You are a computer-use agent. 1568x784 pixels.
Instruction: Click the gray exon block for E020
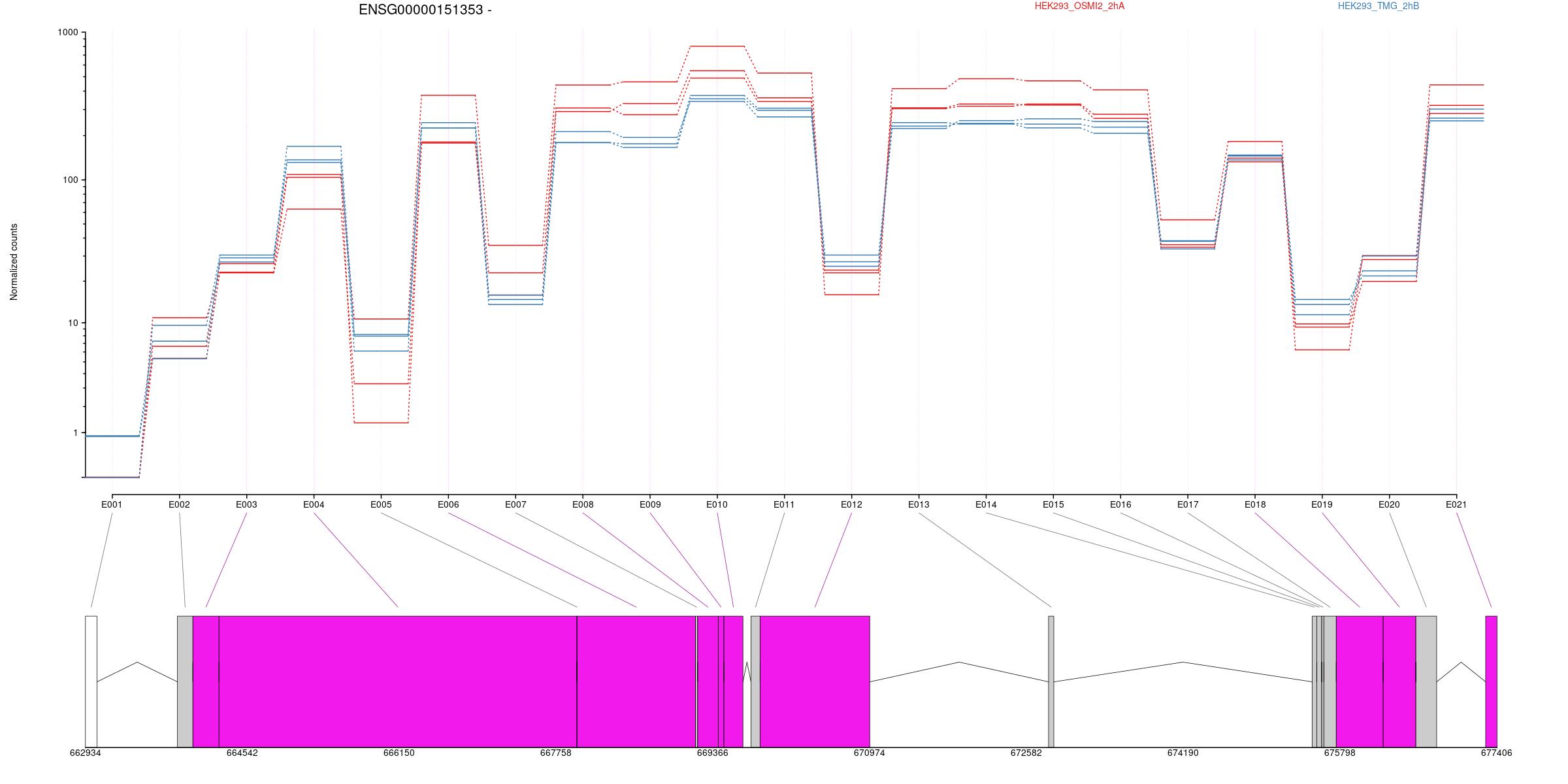[x=1426, y=681]
